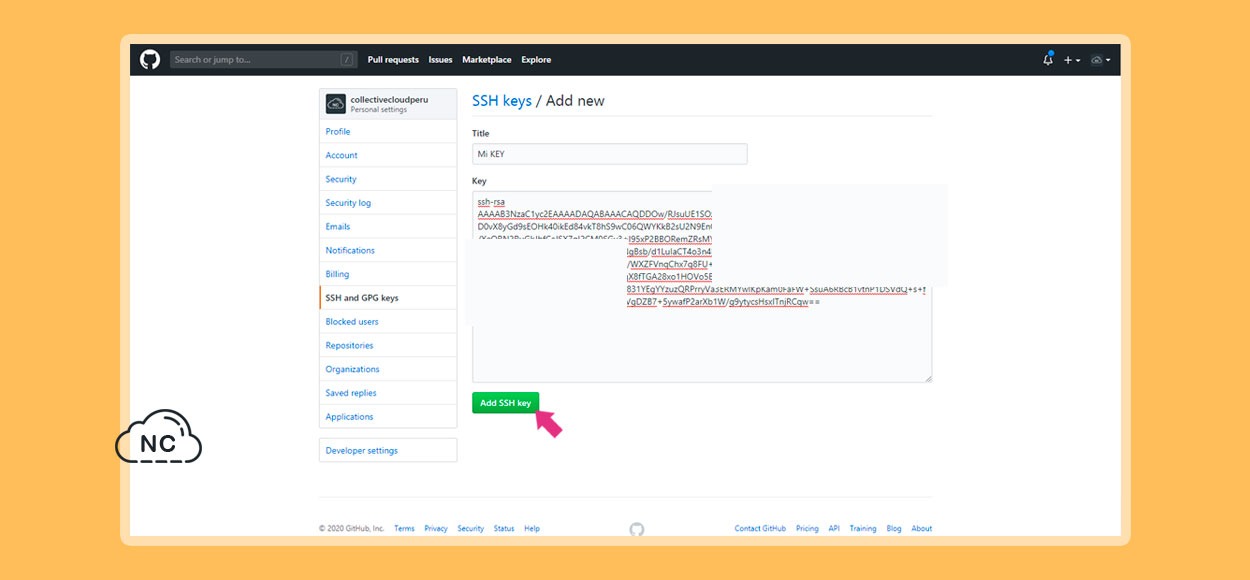Open the Pricing footer link
The image size is (1250, 580).
[x=807, y=529]
